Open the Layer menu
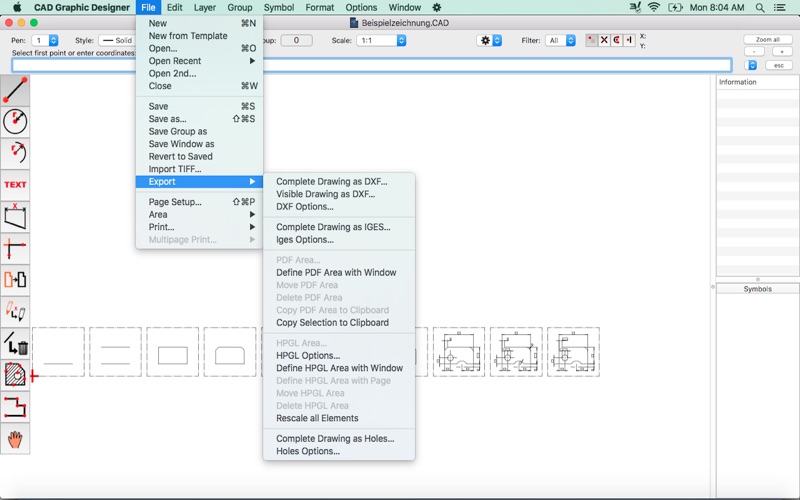 click(x=205, y=8)
